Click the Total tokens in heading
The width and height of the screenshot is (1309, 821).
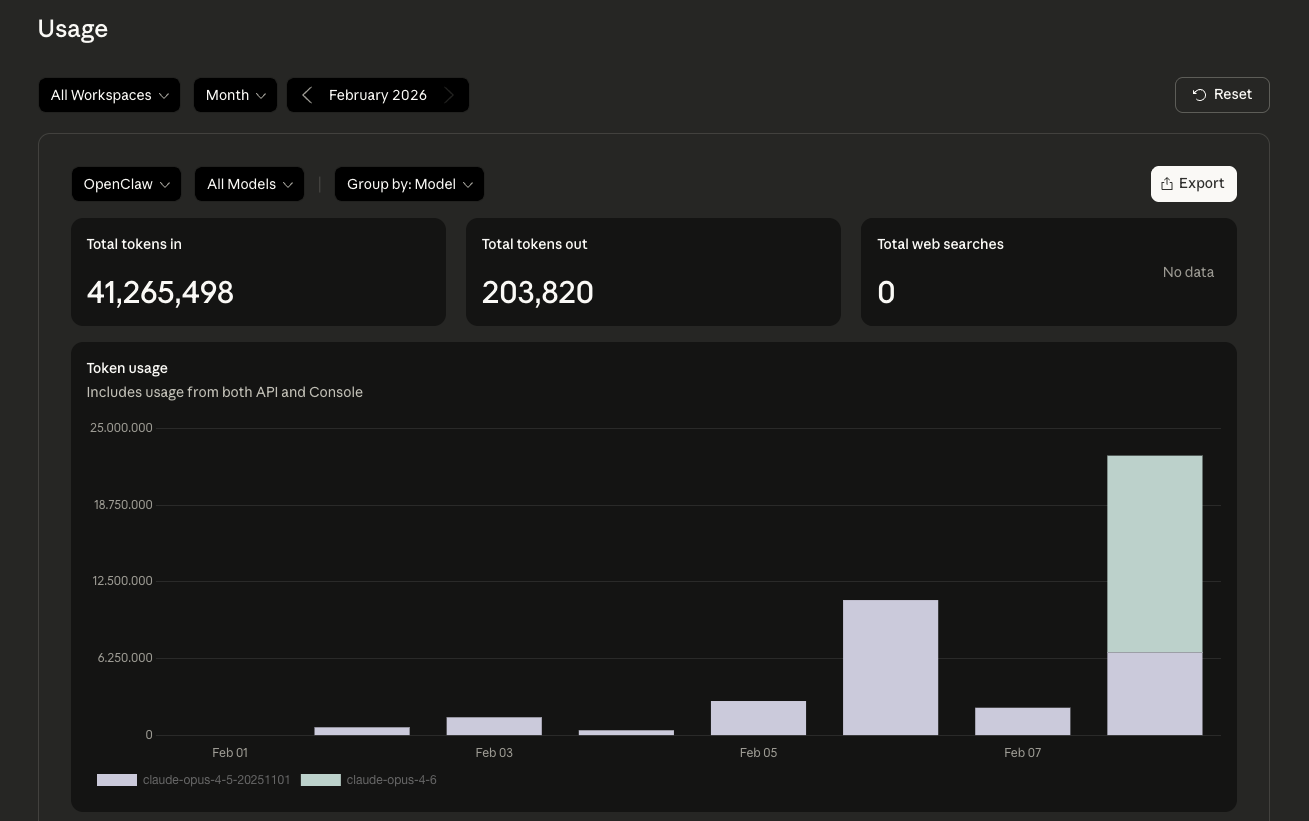pyautogui.click(x=134, y=244)
